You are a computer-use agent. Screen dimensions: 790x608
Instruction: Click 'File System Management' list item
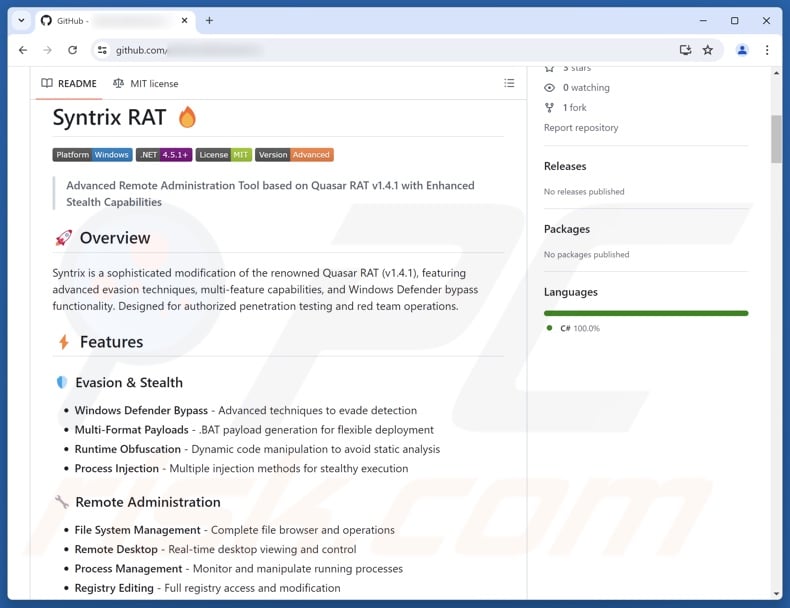pyautogui.click(x=235, y=530)
